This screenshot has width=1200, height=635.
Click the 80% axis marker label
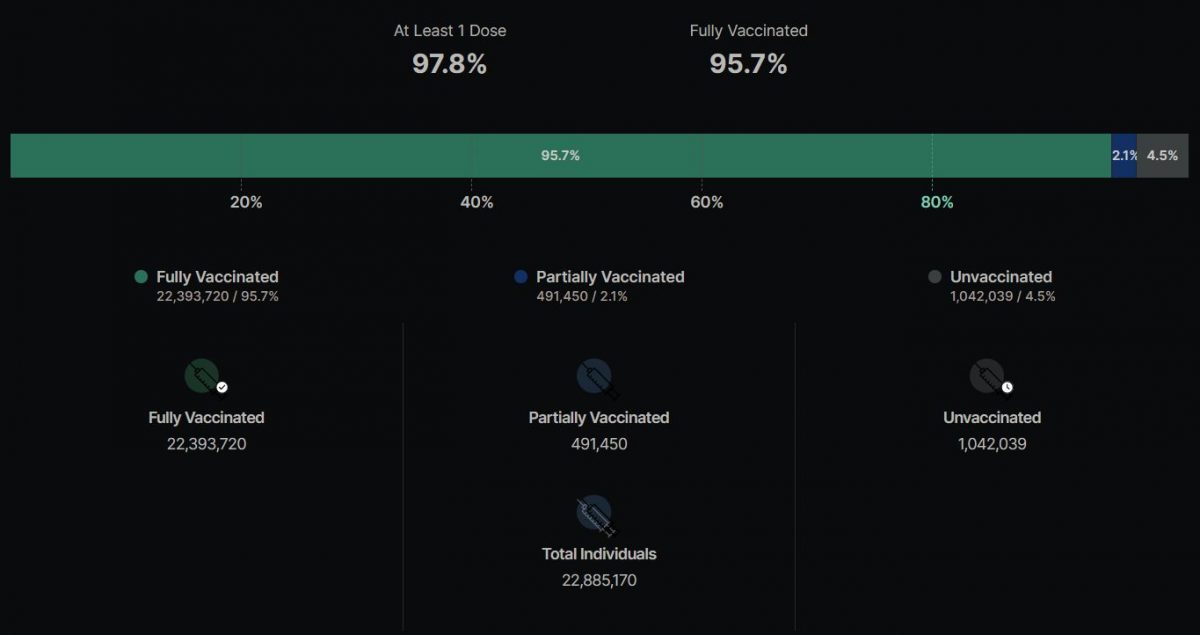tap(937, 202)
